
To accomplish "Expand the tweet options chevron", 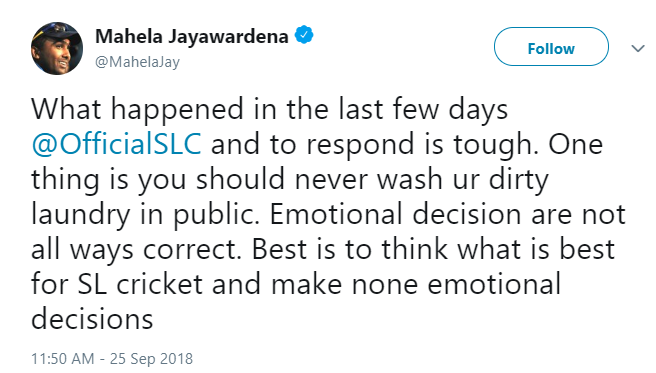I will [x=638, y=49].
